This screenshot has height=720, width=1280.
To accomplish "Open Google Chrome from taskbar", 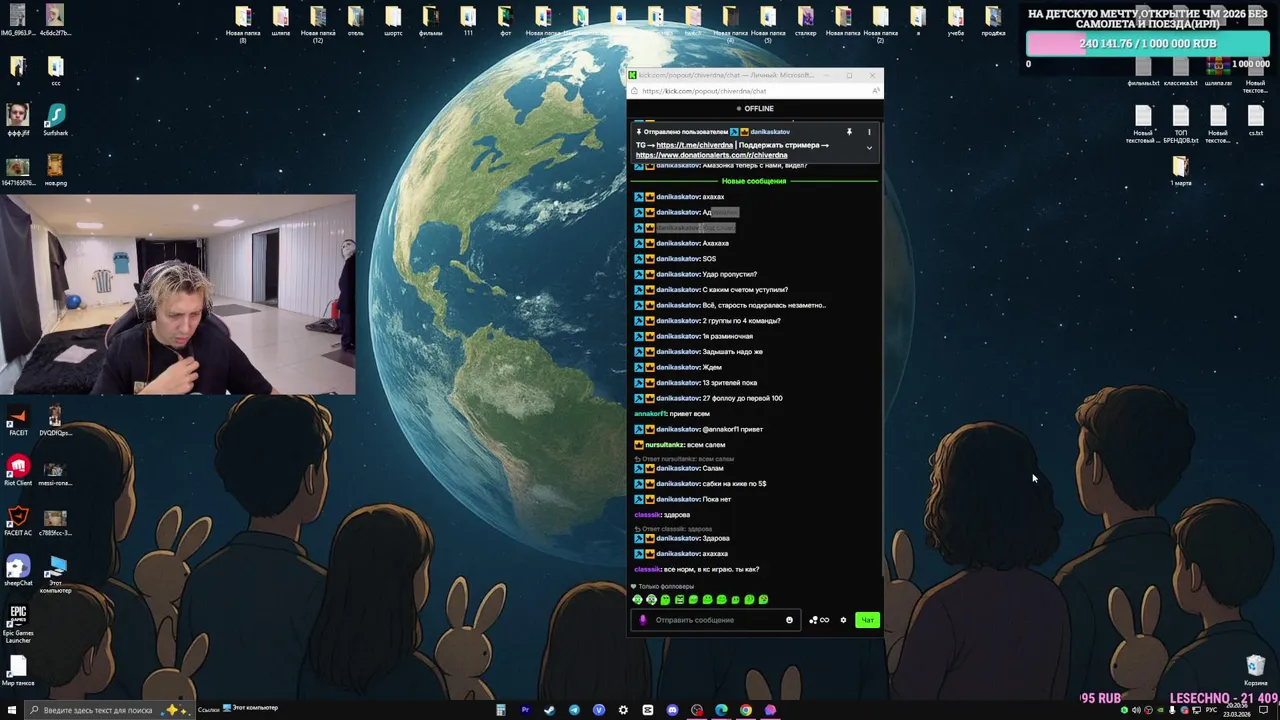I will pos(746,710).
